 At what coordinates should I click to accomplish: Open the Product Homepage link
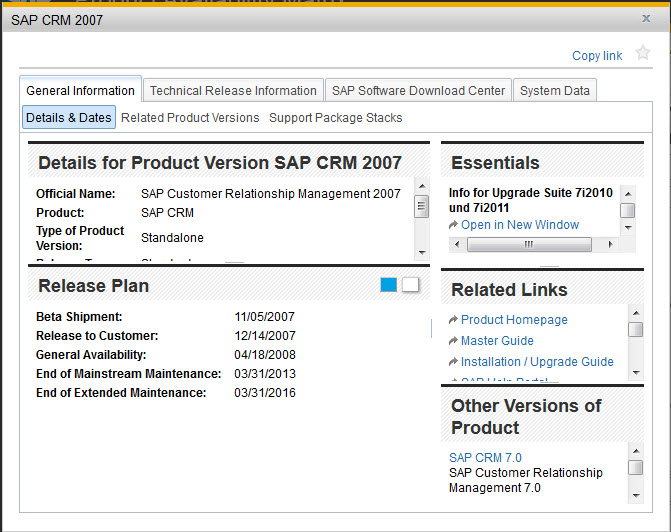(x=514, y=320)
